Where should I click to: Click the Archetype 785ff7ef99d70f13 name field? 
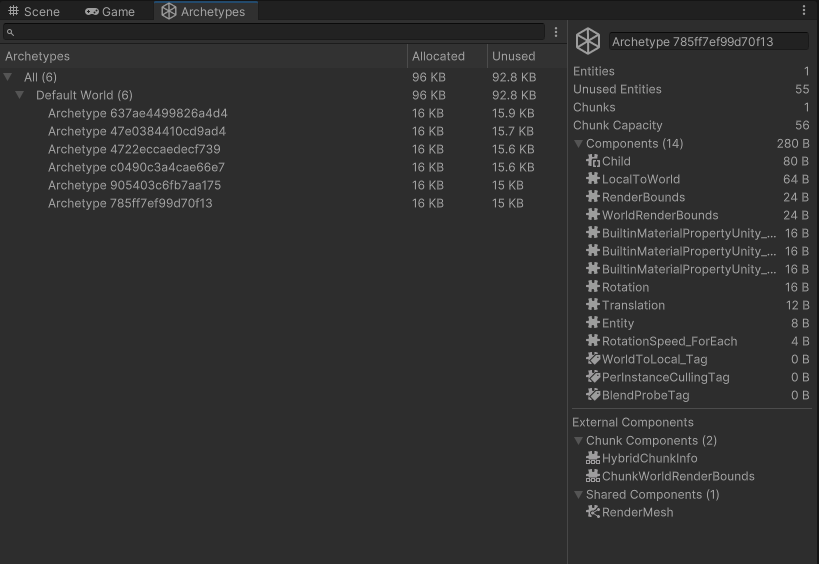tap(709, 42)
